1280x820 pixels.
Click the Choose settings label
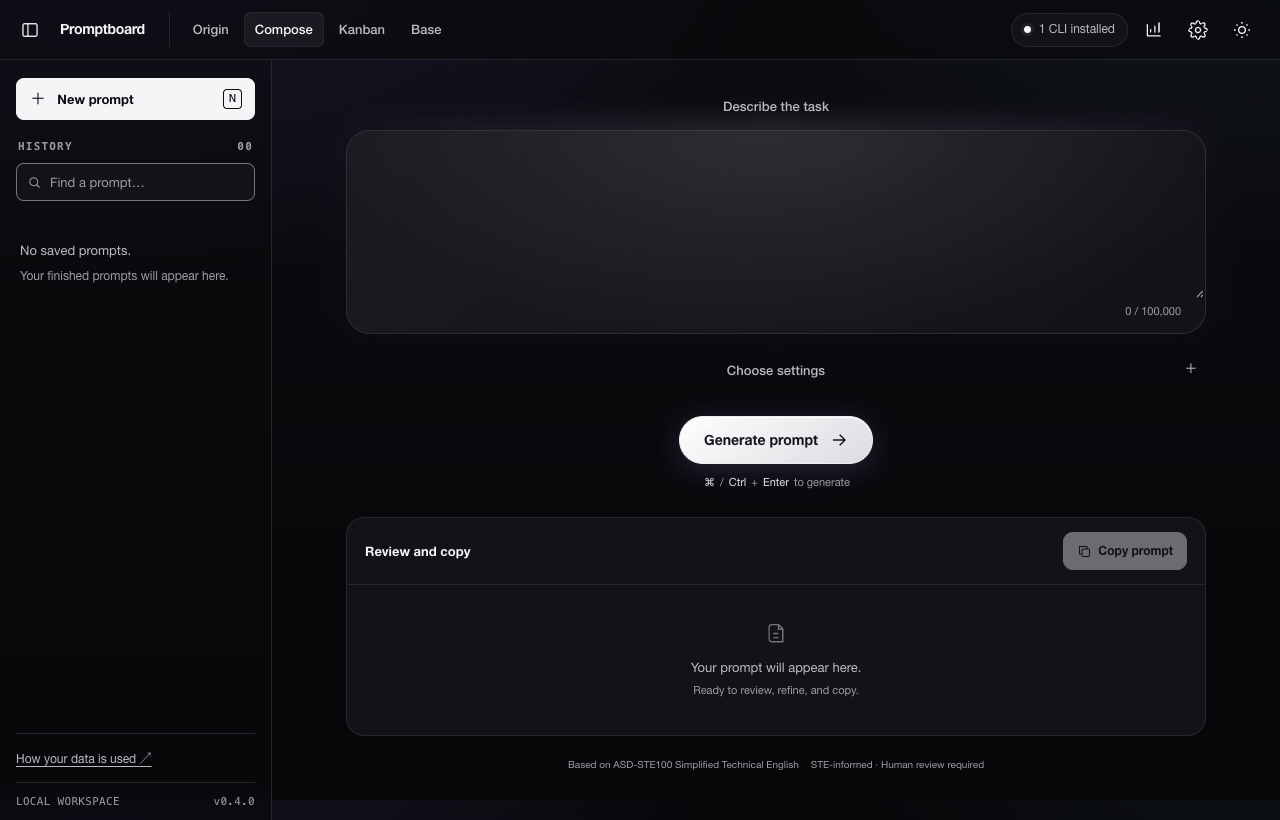point(776,370)
